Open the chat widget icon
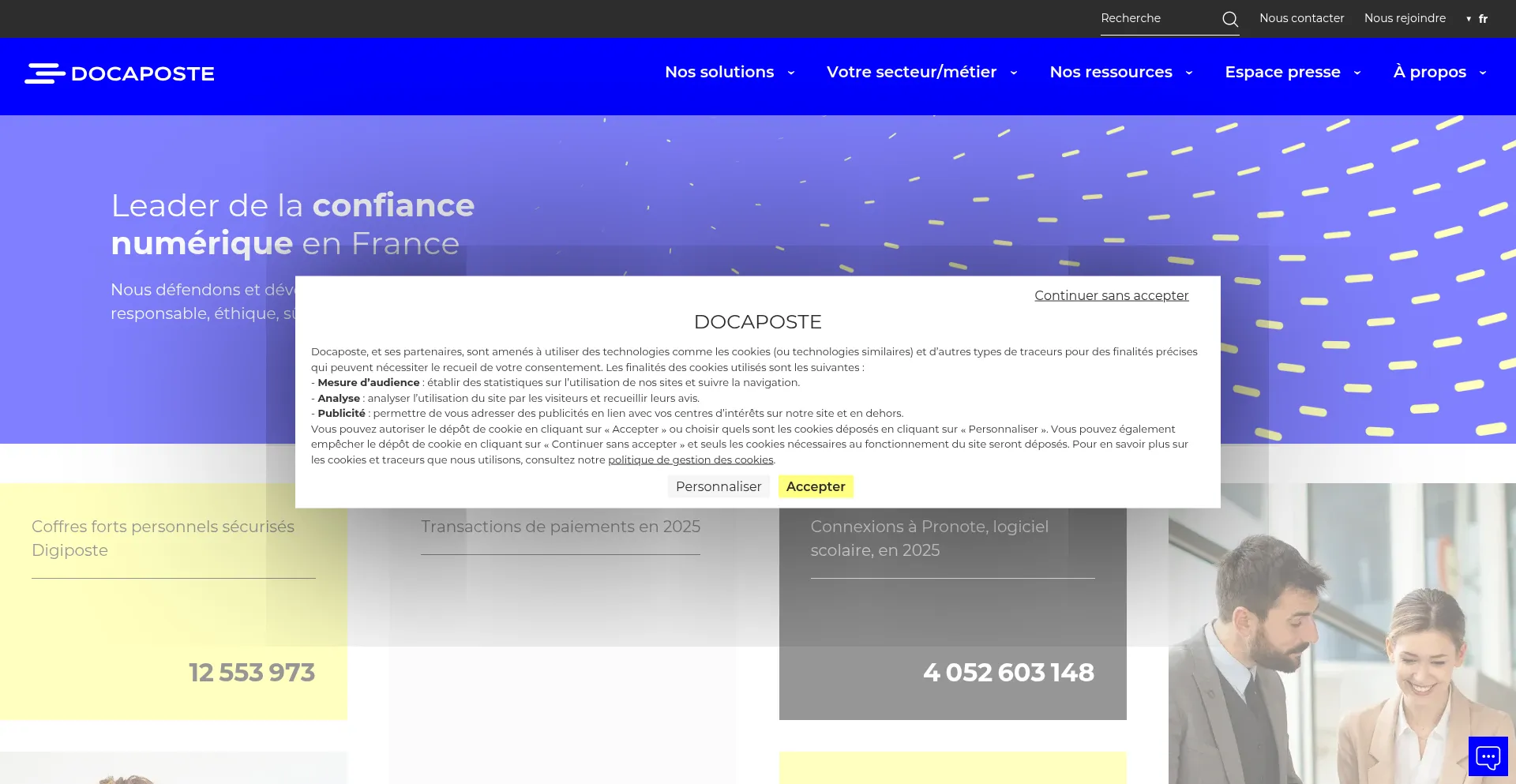The image size is (1516, 784). [1488, 756]
